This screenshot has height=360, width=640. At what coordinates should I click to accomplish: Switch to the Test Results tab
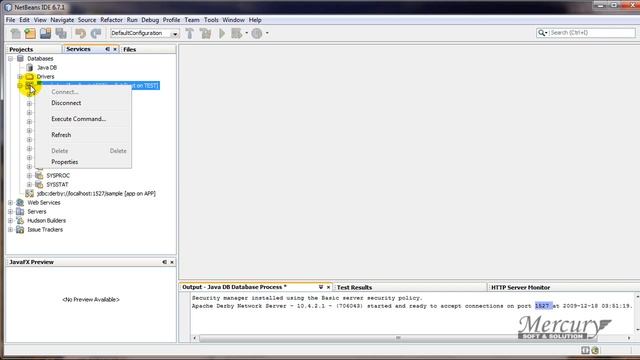(x=354, y=287)
